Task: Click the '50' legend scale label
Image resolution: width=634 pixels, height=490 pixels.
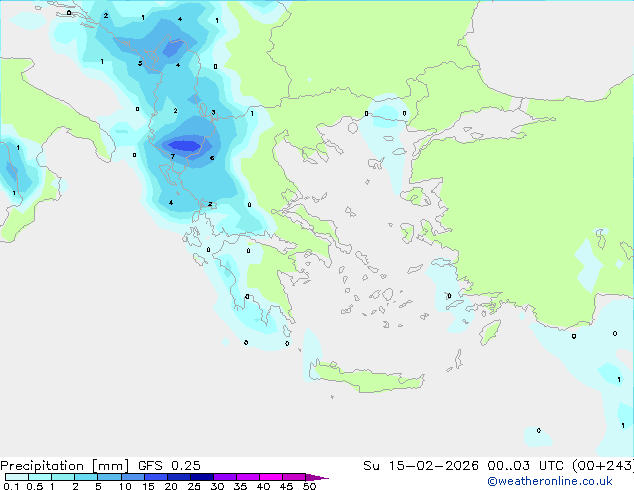Action: 309,486
